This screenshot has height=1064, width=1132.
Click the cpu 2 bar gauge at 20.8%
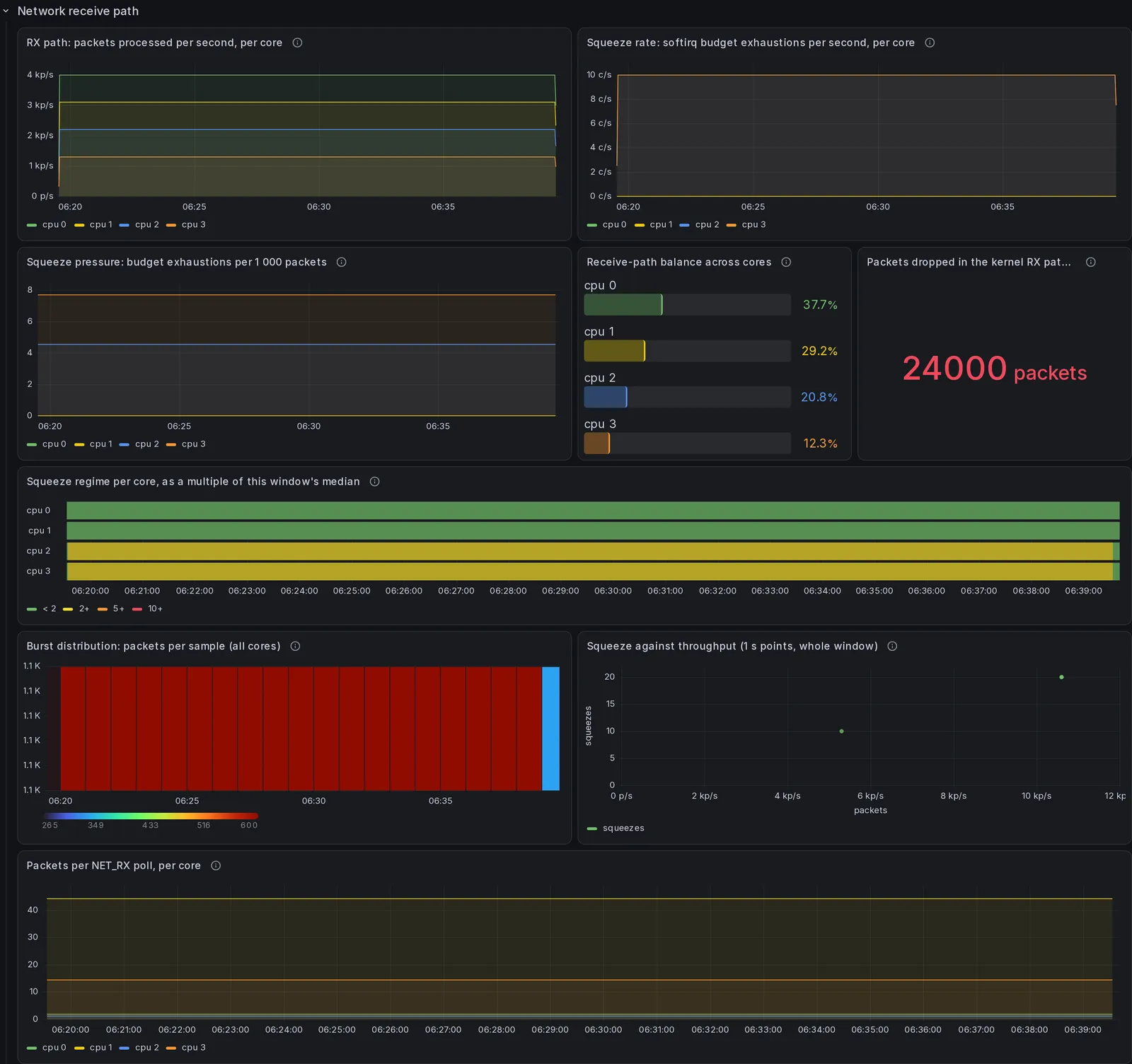pyautogui.click(x=687, y=397)
